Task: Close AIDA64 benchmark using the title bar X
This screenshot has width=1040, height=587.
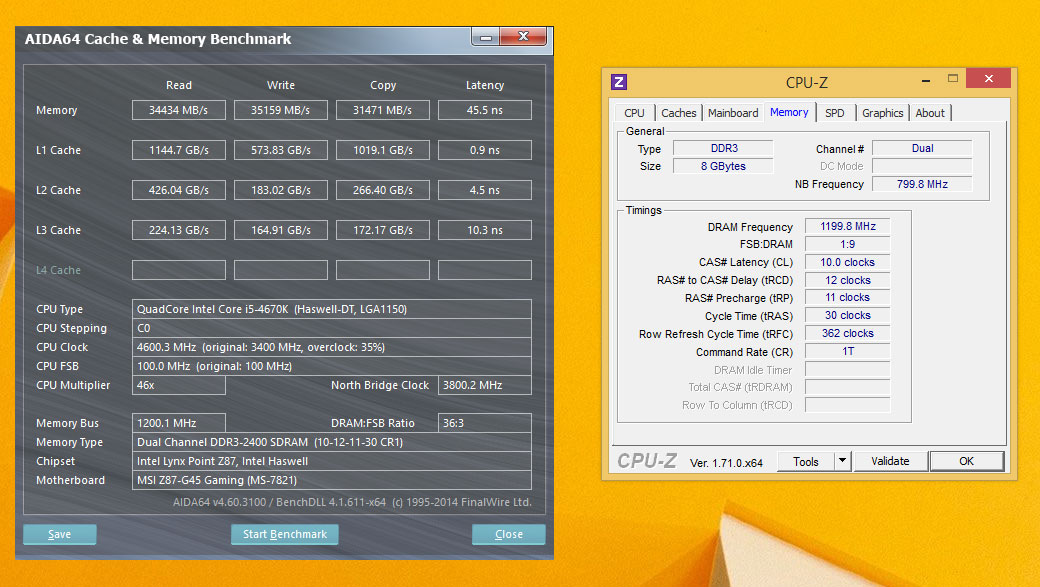Action: 524,38
